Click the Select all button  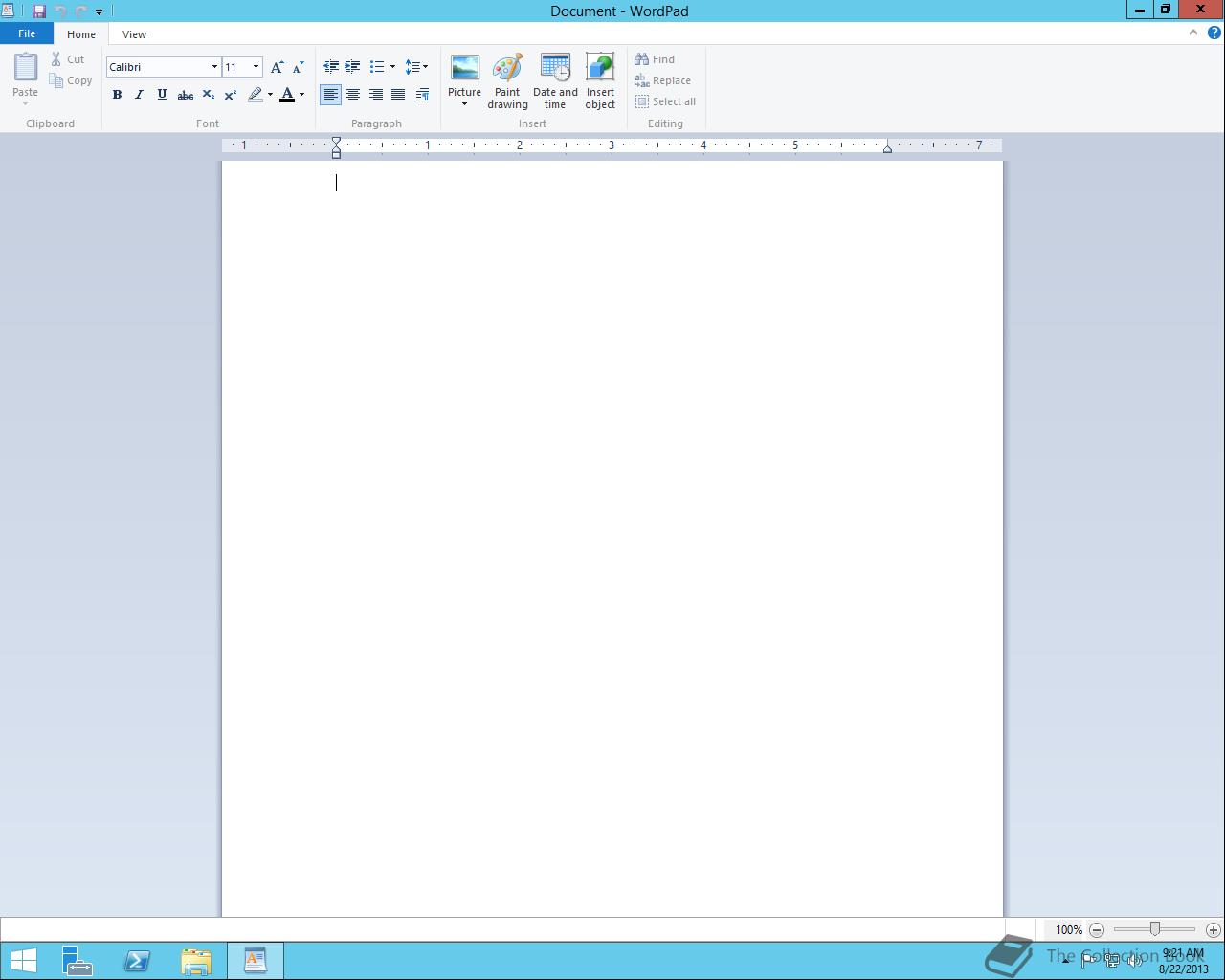pos(665,101)
